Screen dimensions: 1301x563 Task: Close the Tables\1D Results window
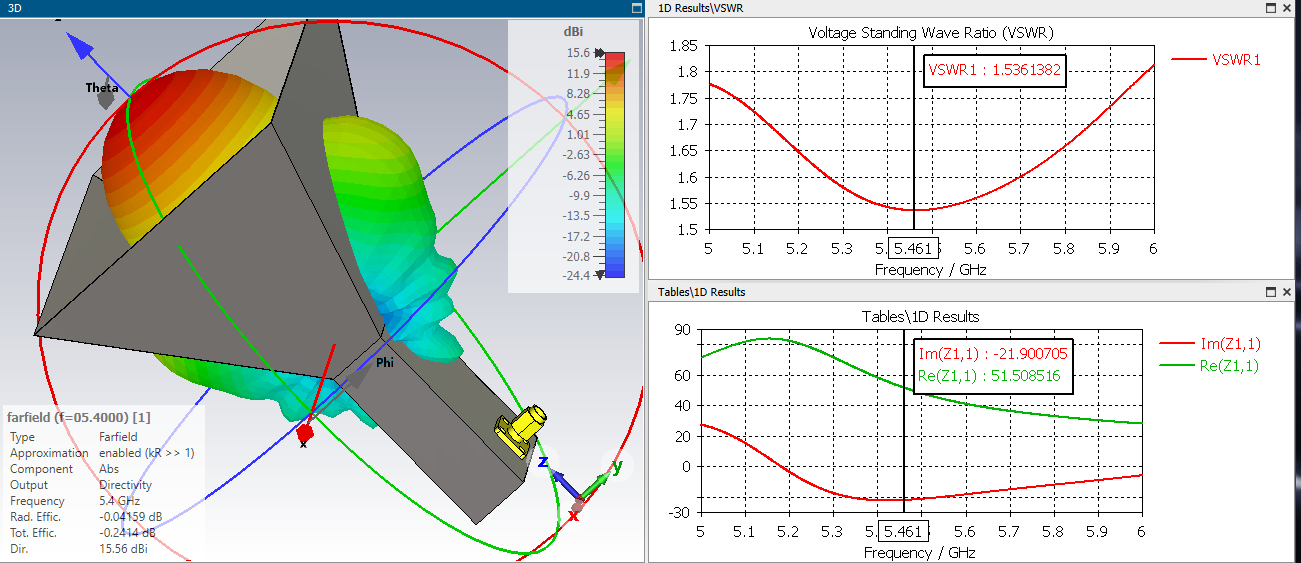[x=1289, y=292]
